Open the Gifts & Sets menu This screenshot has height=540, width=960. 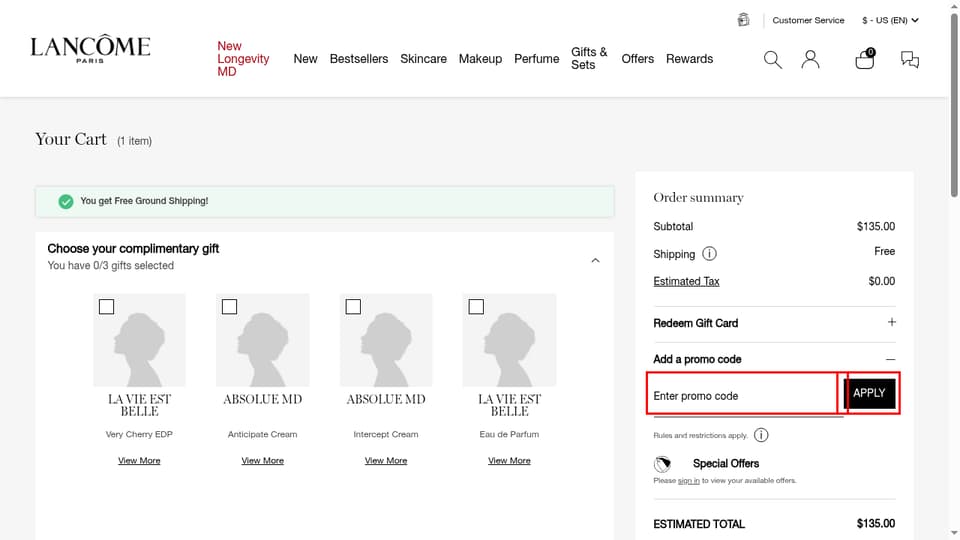point(589,58)
